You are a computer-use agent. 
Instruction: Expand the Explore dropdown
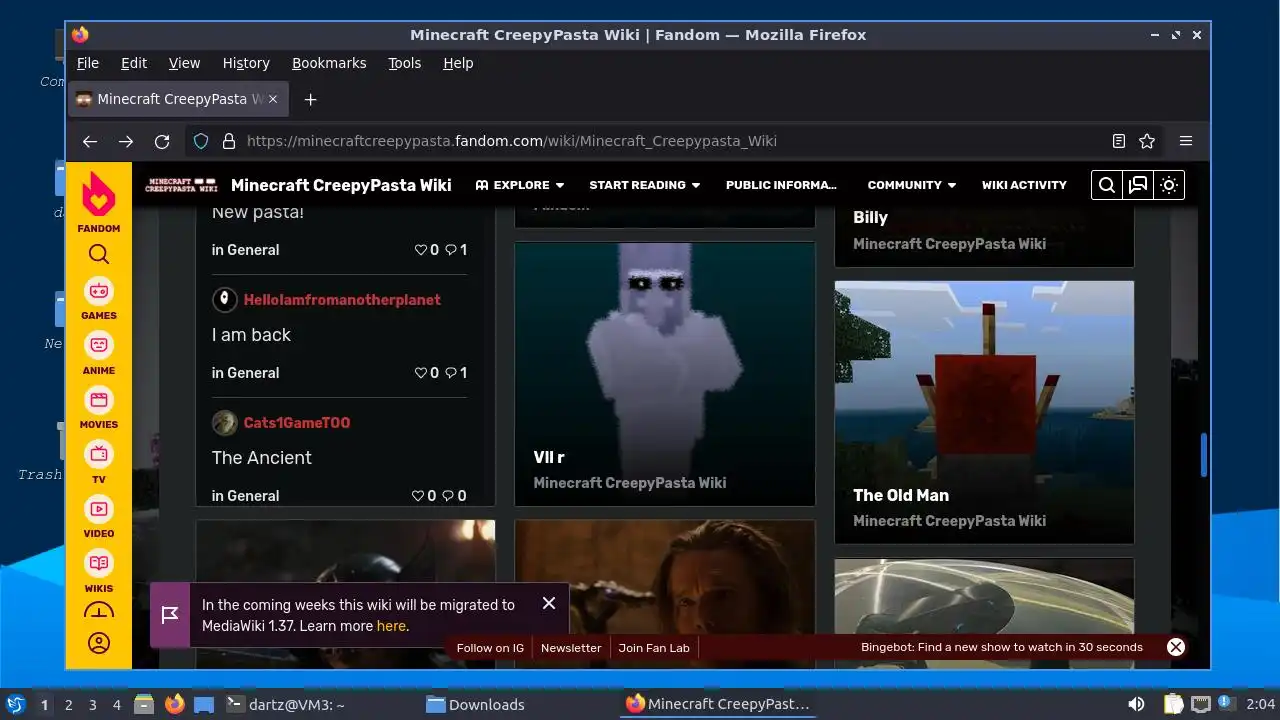tap(520, 185)
